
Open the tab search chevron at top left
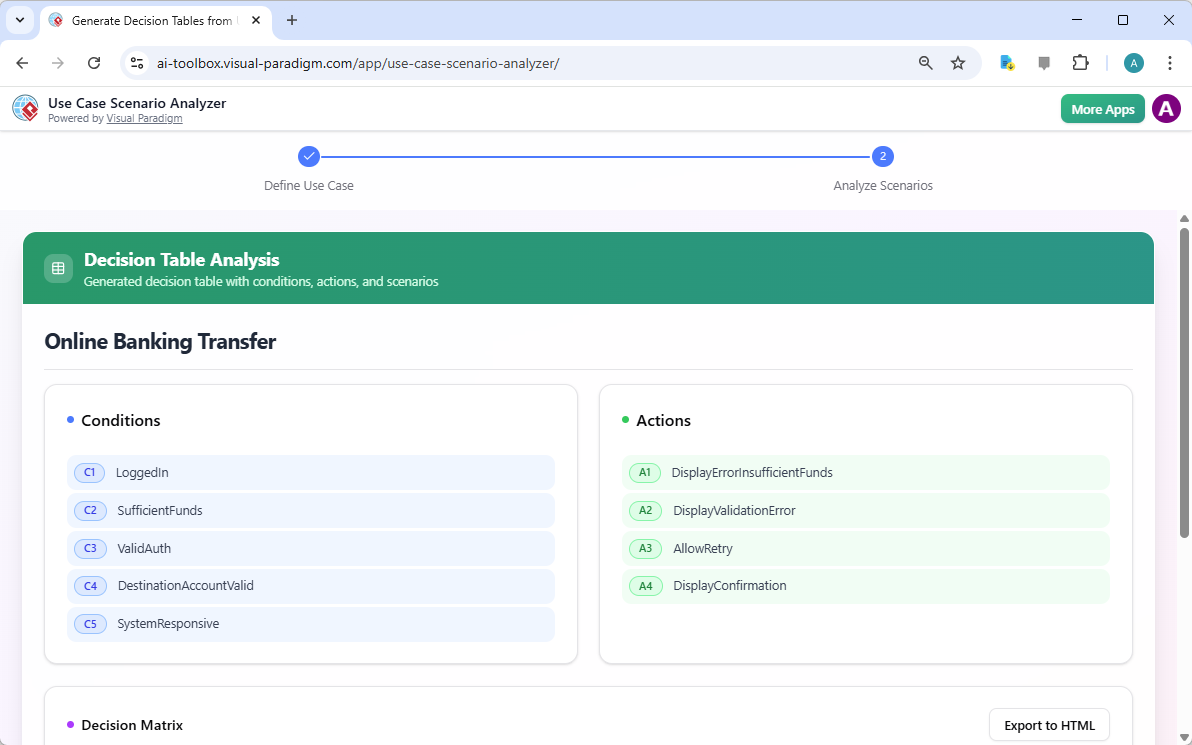(x=19, y=20)
